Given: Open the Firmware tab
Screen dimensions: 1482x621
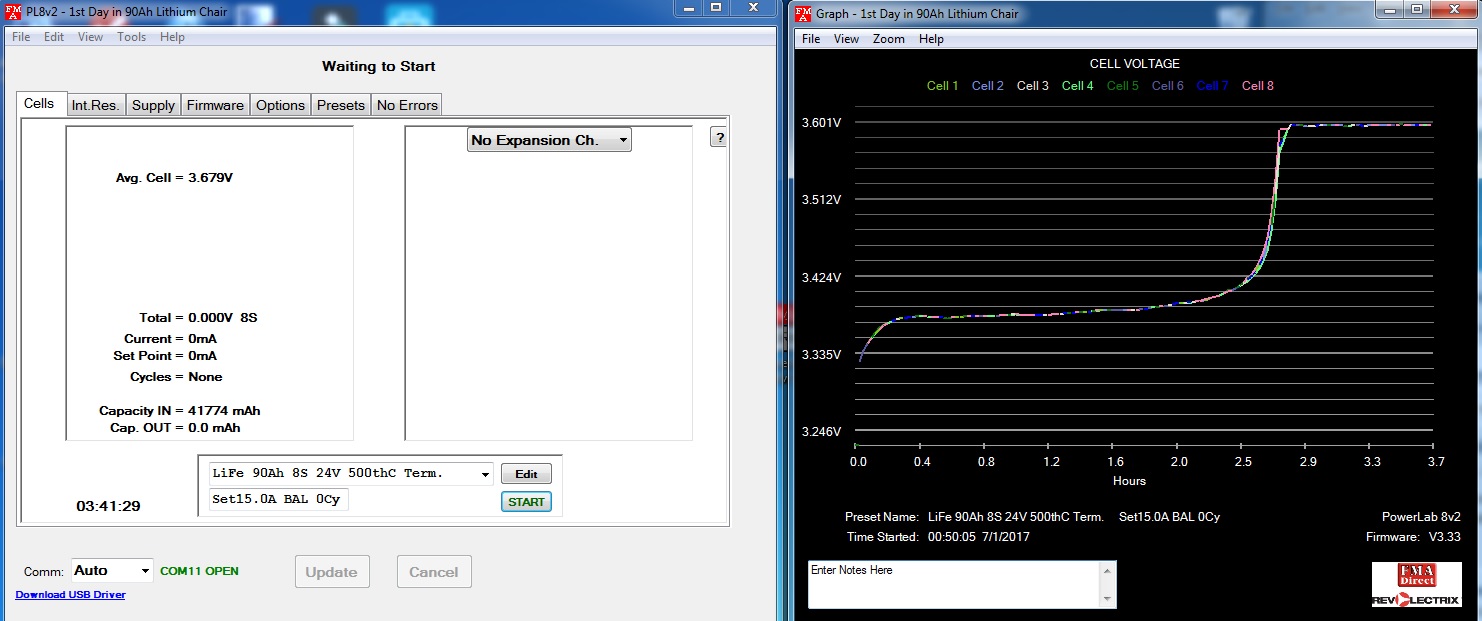Looking at the screenshot, I should [x=214, y=105].
